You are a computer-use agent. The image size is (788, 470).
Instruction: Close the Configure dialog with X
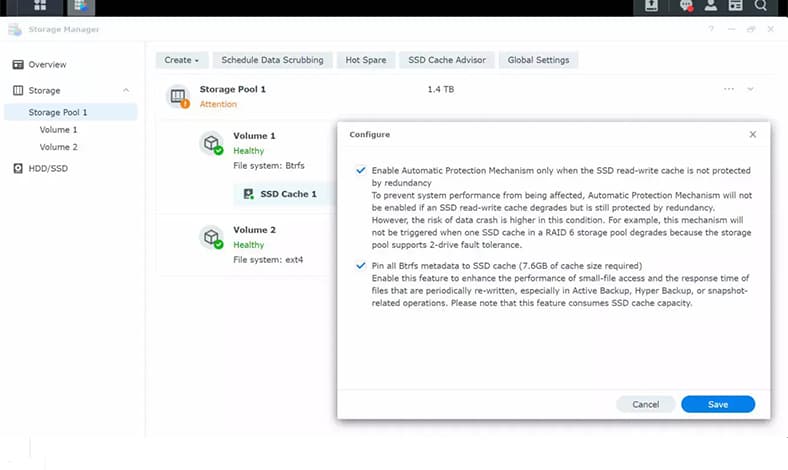pyautogui.click(x=753, y=134)
